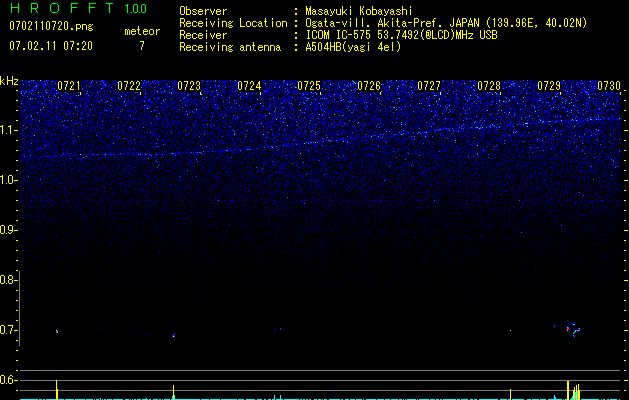This screenshot has height=400, width=629.
Task: Click the date stamp 07.02.11 07:20
Action: coord(51,46)
